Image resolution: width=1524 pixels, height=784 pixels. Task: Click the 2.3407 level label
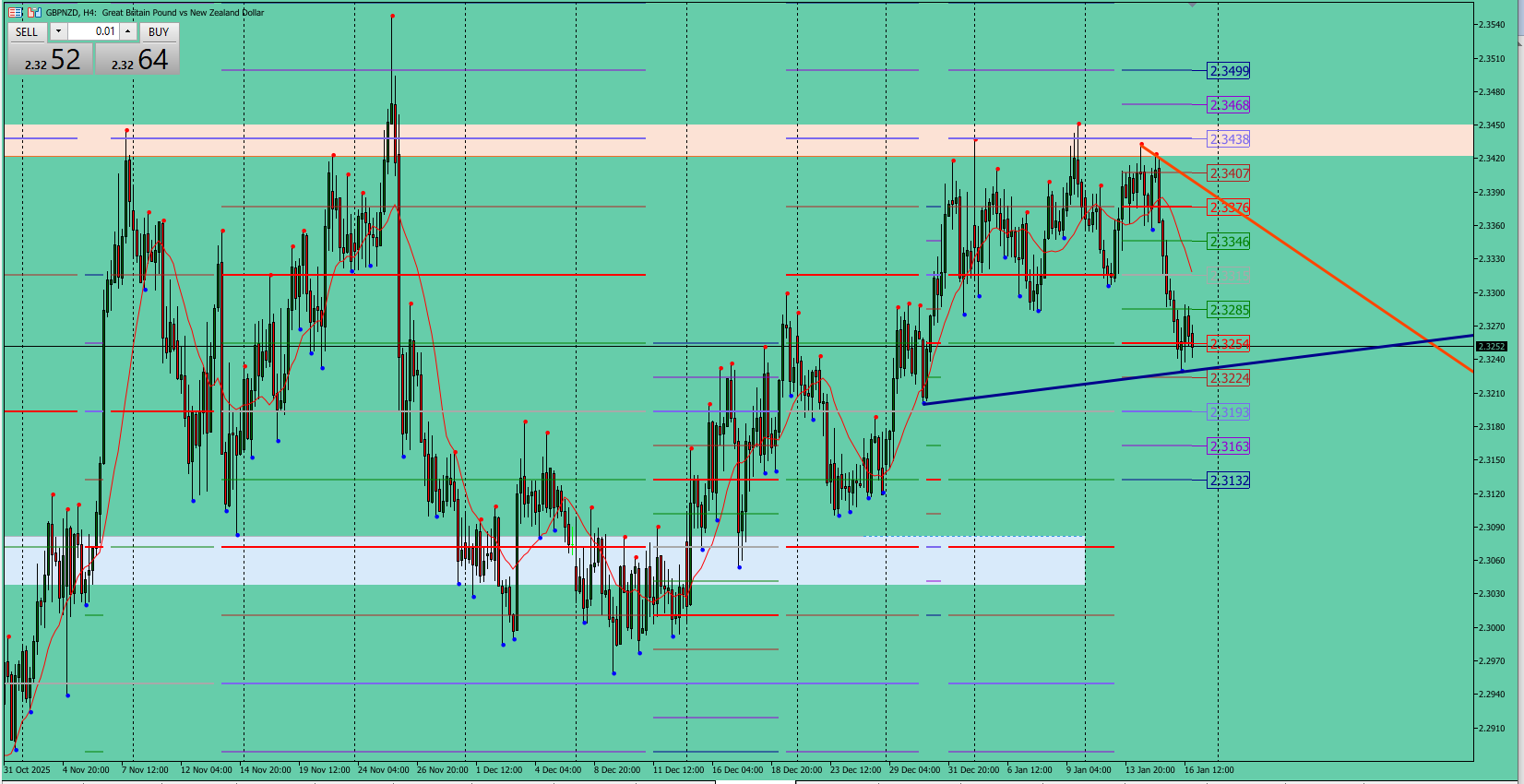pos(1229,173)
